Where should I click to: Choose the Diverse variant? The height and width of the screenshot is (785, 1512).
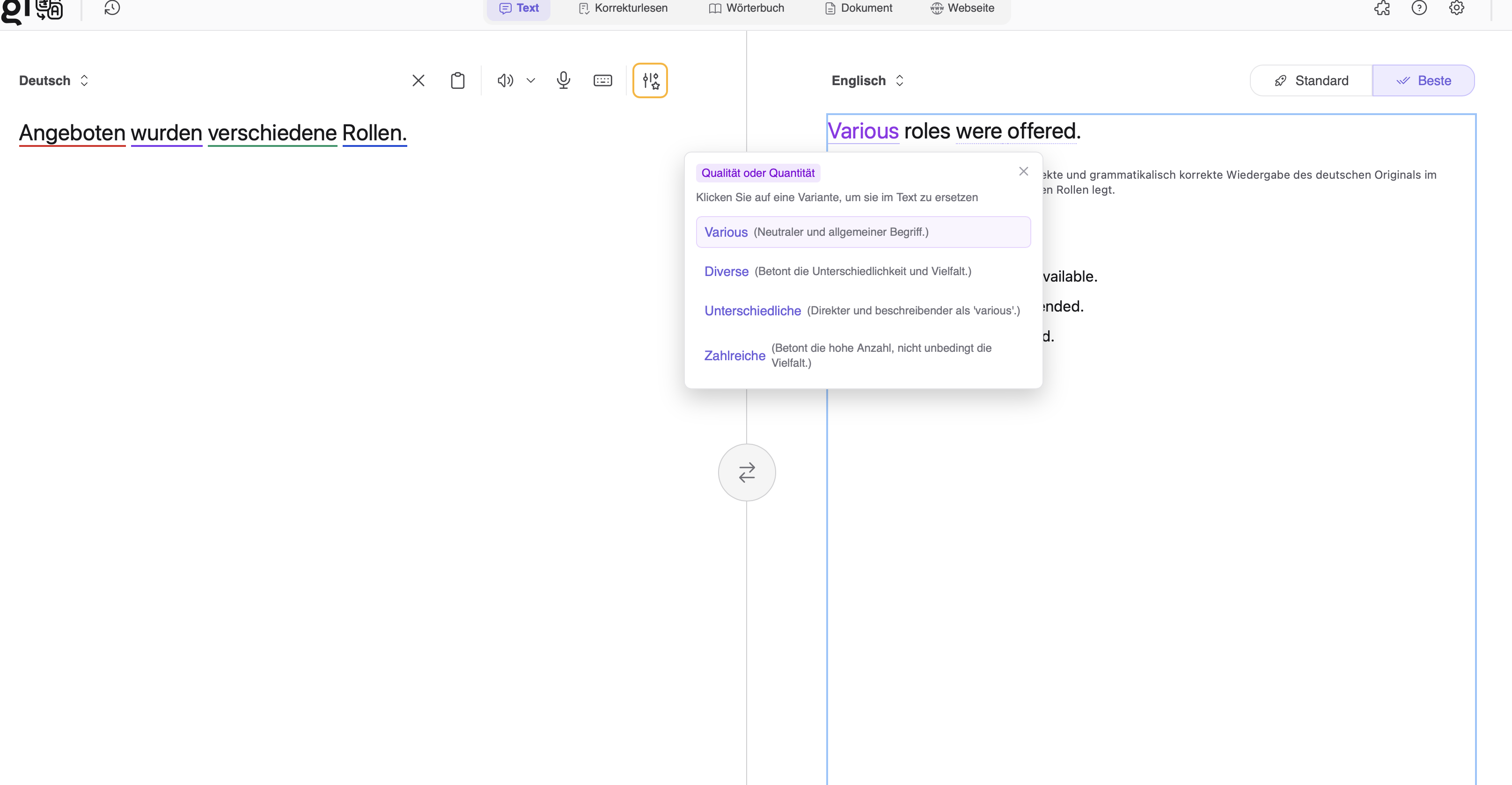pos(726,271)
